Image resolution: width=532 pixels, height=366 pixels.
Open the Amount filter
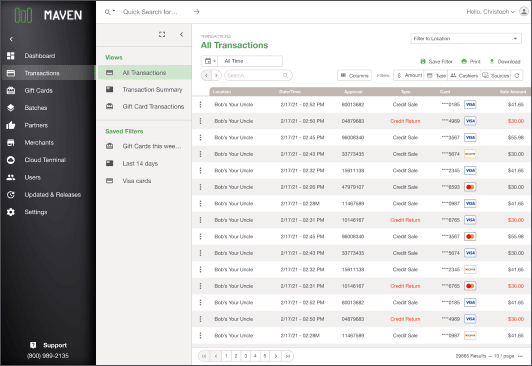(x=409, y=75)
